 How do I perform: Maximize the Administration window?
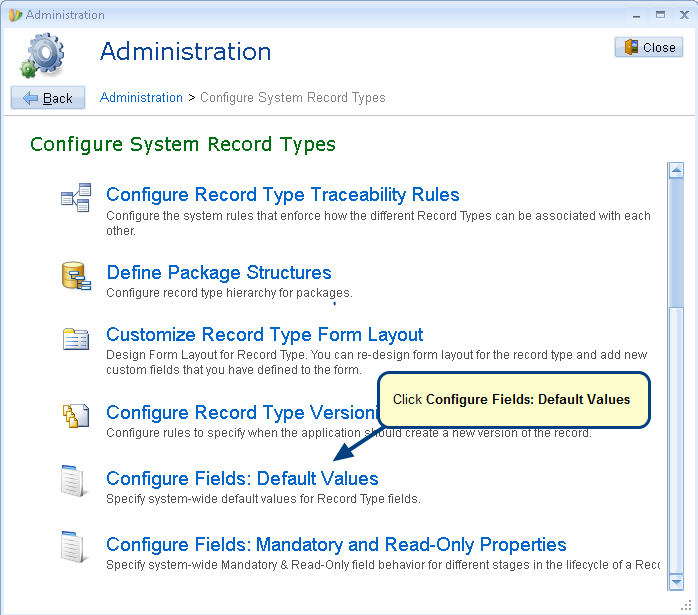[660, 15]
